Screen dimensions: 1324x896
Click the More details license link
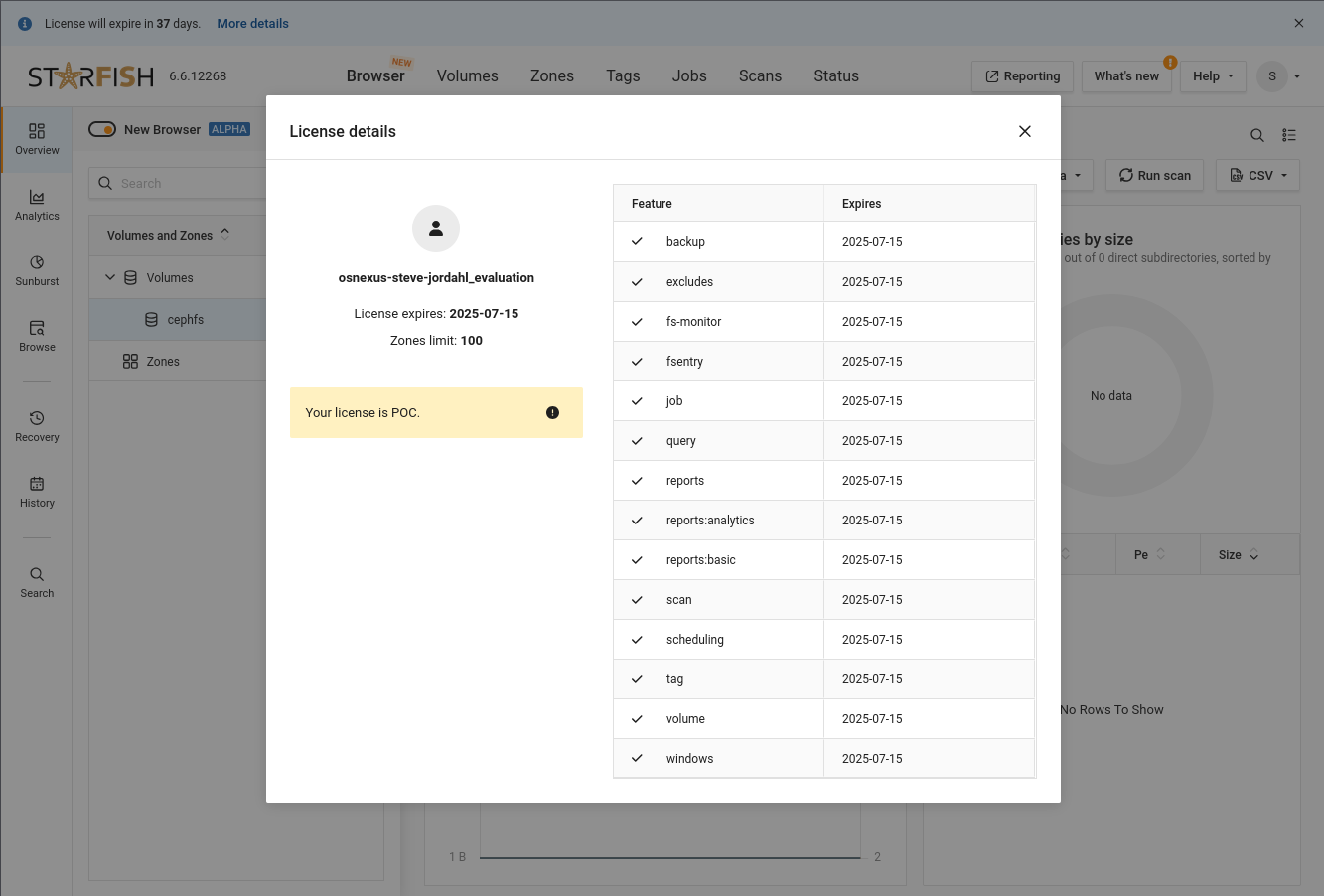[252, 24]
